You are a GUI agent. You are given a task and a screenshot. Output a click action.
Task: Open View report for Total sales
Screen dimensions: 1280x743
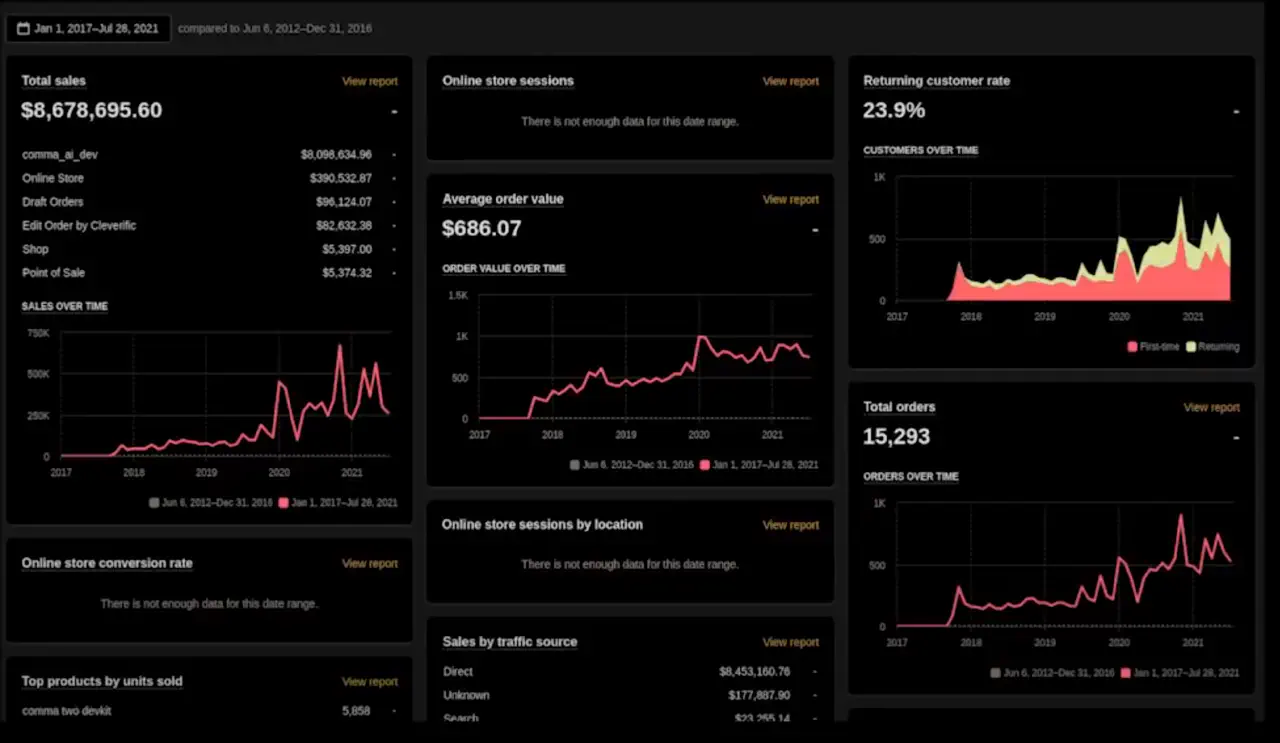point(369,82)
